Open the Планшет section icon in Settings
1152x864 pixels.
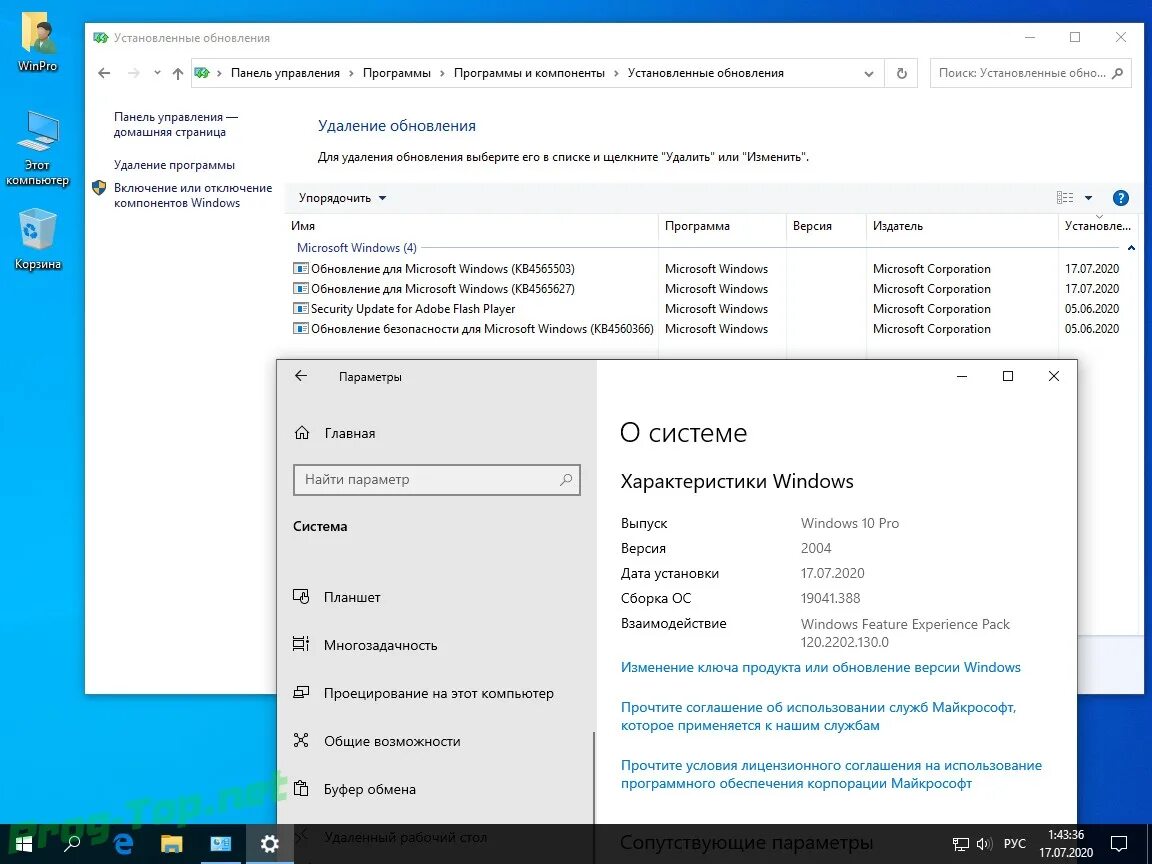pyautogui.click(x=302, y=596)
